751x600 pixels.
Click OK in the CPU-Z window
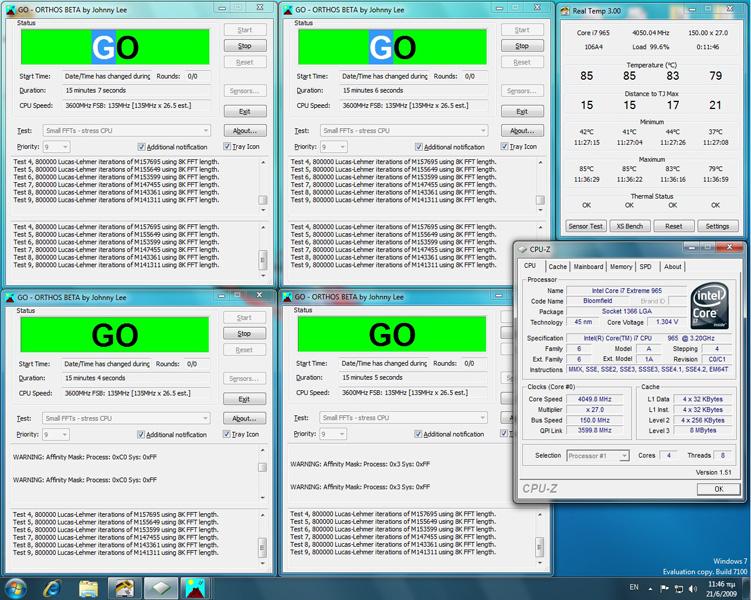pyautogui.click(x=718, y=489)
